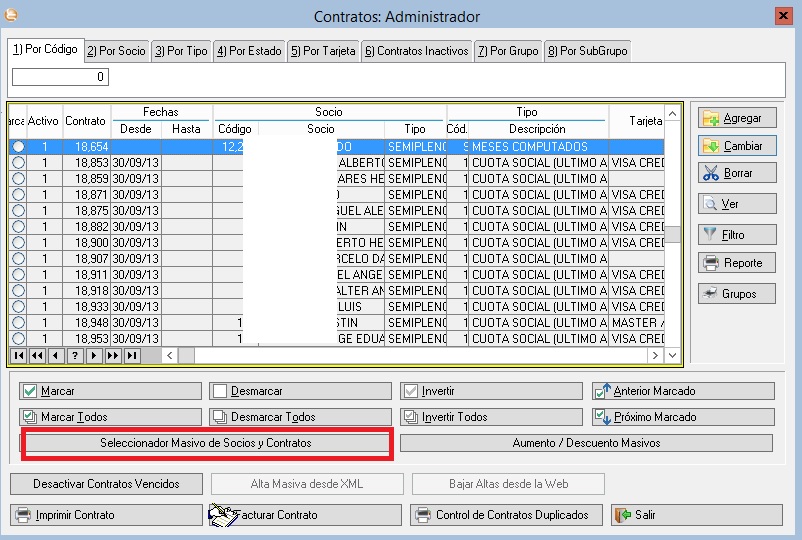Delete the record with the Borrar button
Viewport: 802px width, 540px height.
click(x=739, y=173)
